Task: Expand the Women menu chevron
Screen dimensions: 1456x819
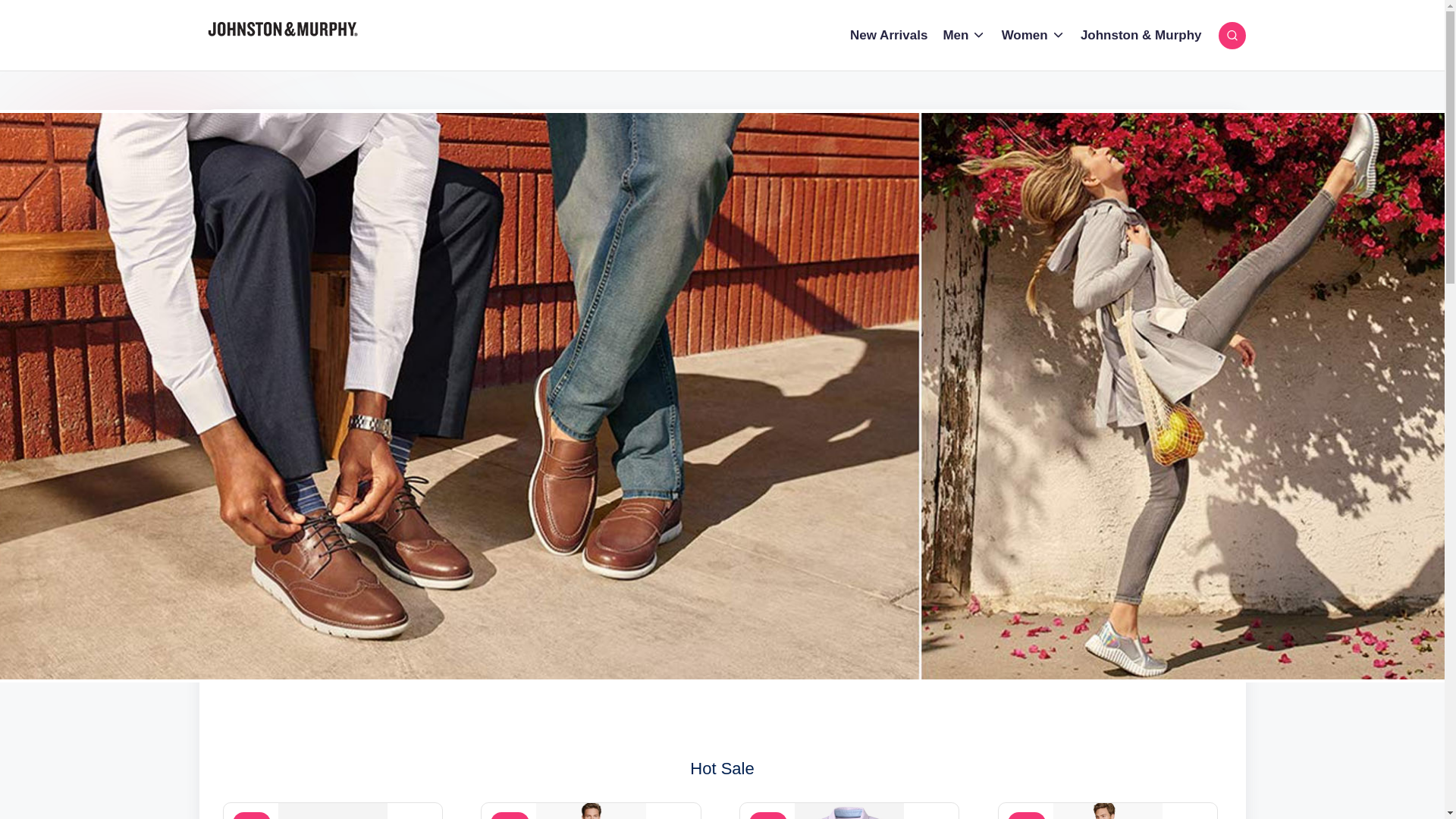Action: [x=1057, y=36]
